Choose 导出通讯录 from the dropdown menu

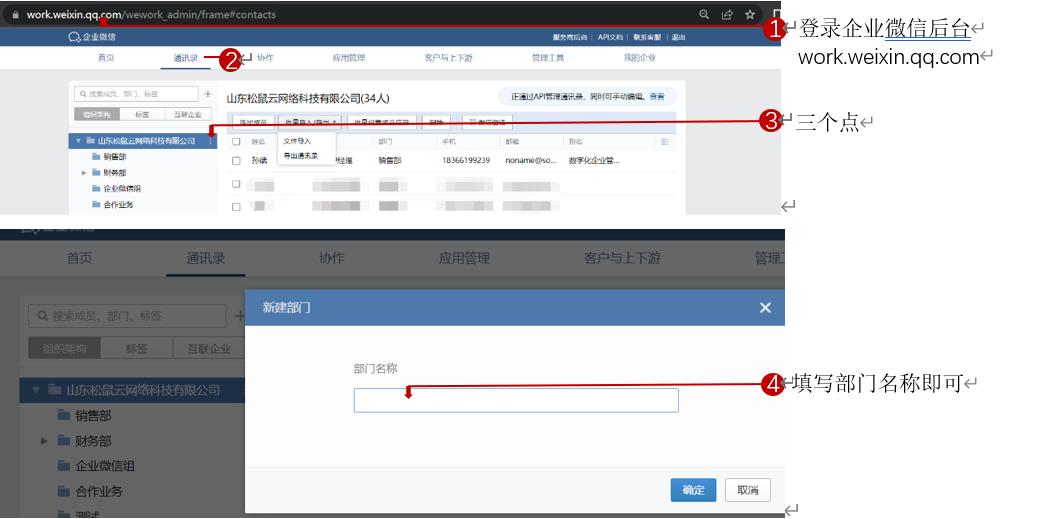point(300,156)
